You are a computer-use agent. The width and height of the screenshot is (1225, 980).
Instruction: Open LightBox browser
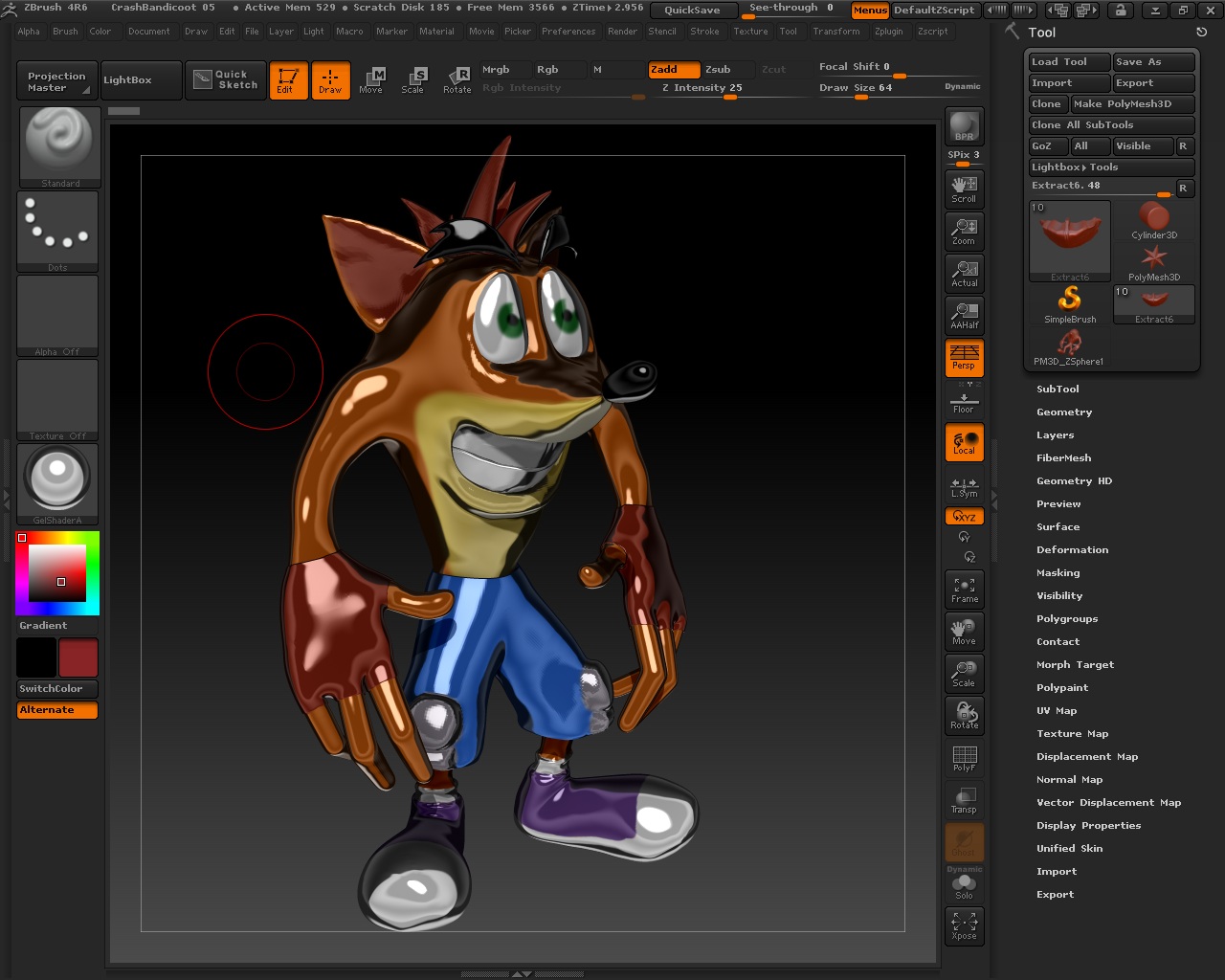tap(140, 80)
